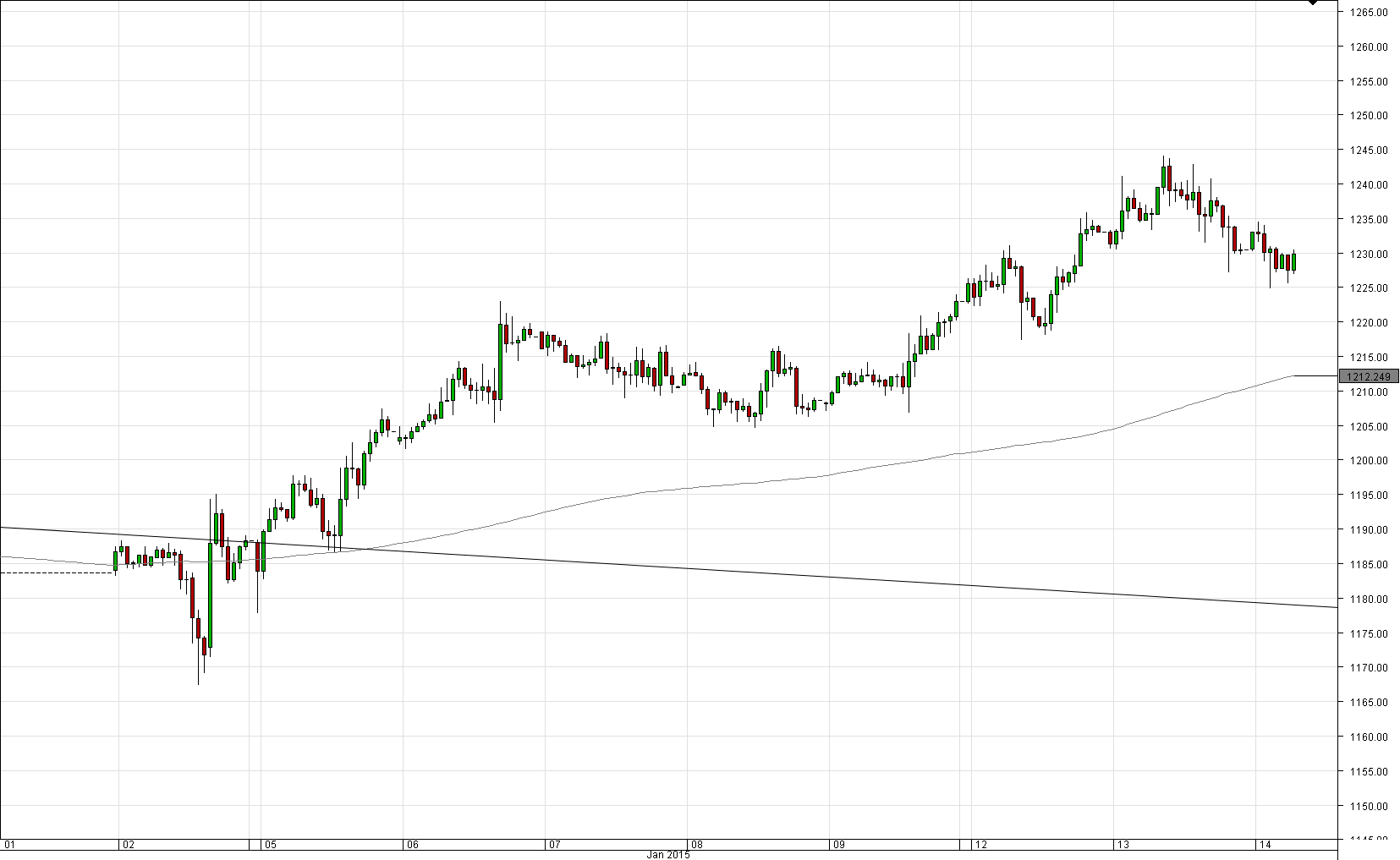Viewport: 1400px width, 860px height.
Task: Click the 1185.00 price axis label
Action: click(1369, 565)
